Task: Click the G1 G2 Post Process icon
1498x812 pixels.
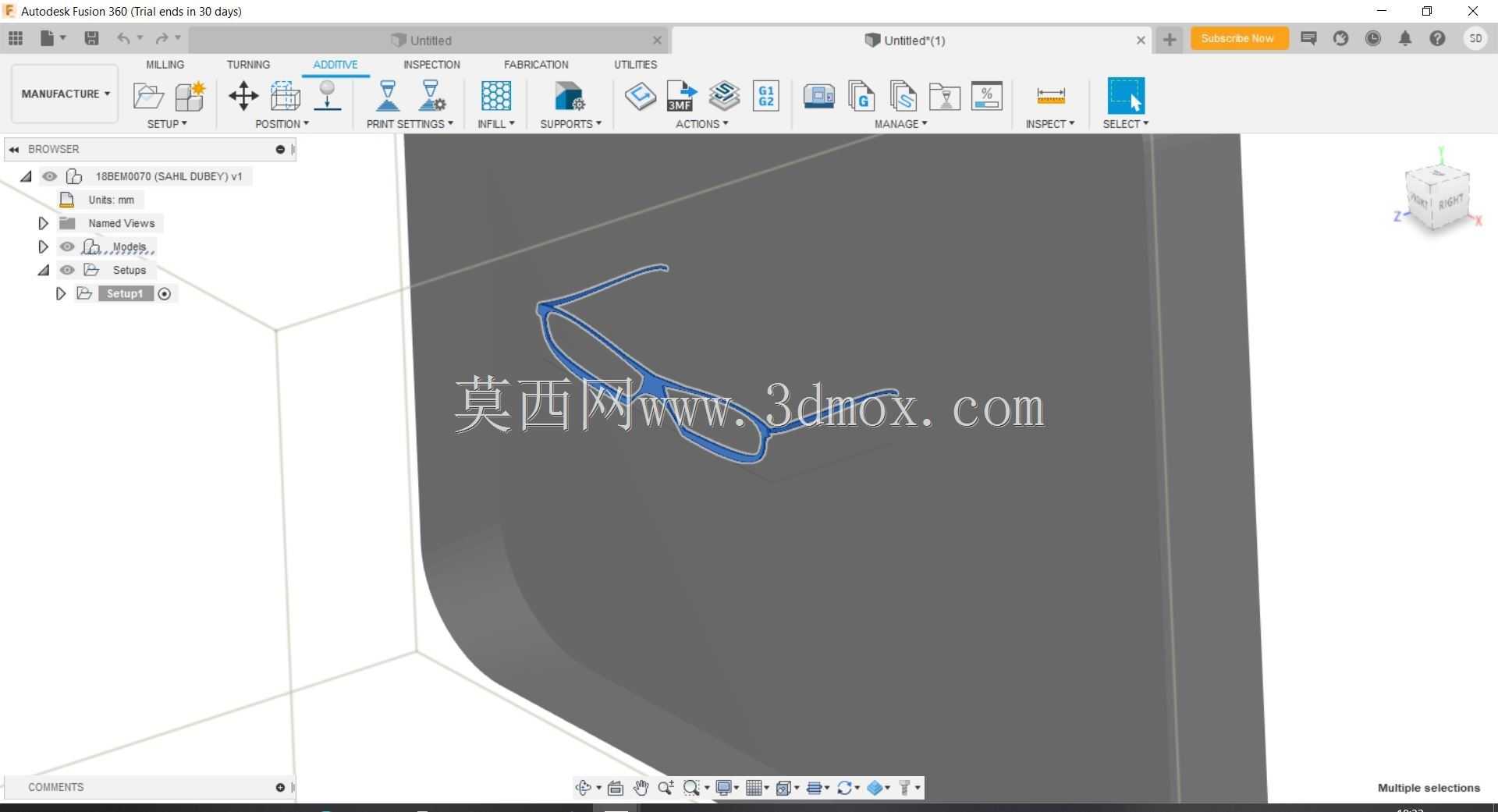Action: 766,97
